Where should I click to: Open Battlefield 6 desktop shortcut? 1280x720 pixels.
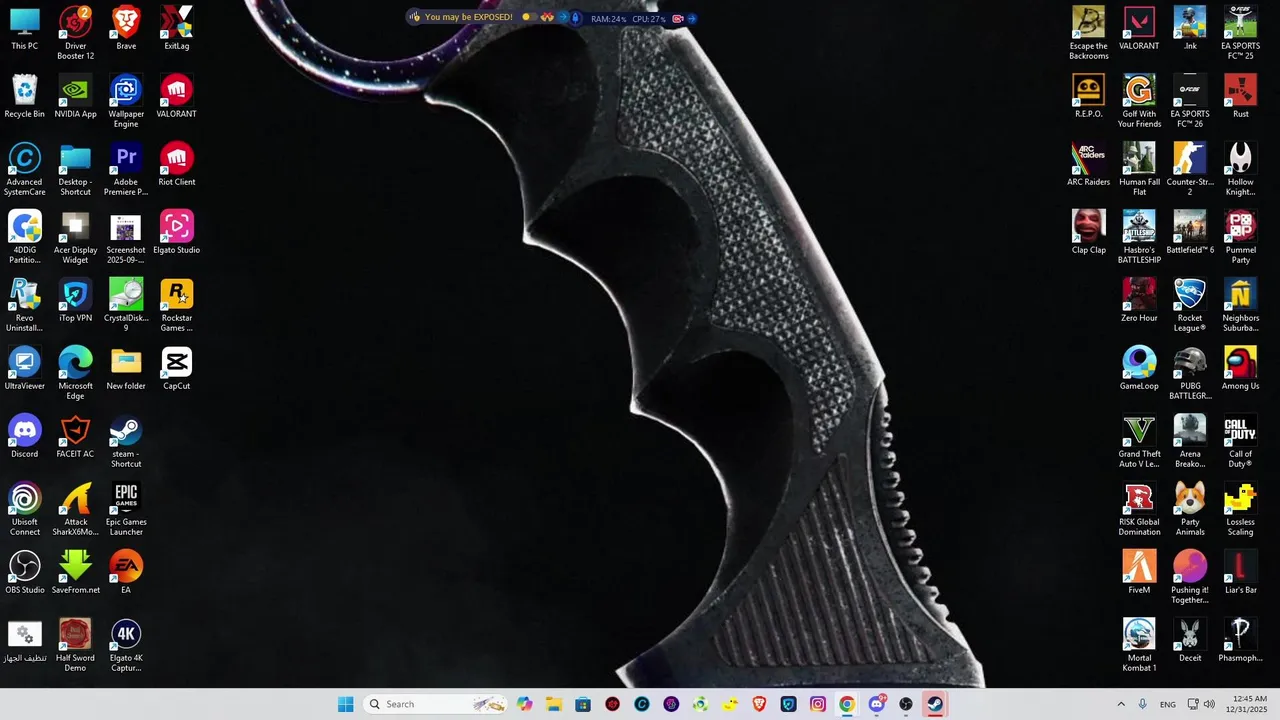[x=1190, y=233]
